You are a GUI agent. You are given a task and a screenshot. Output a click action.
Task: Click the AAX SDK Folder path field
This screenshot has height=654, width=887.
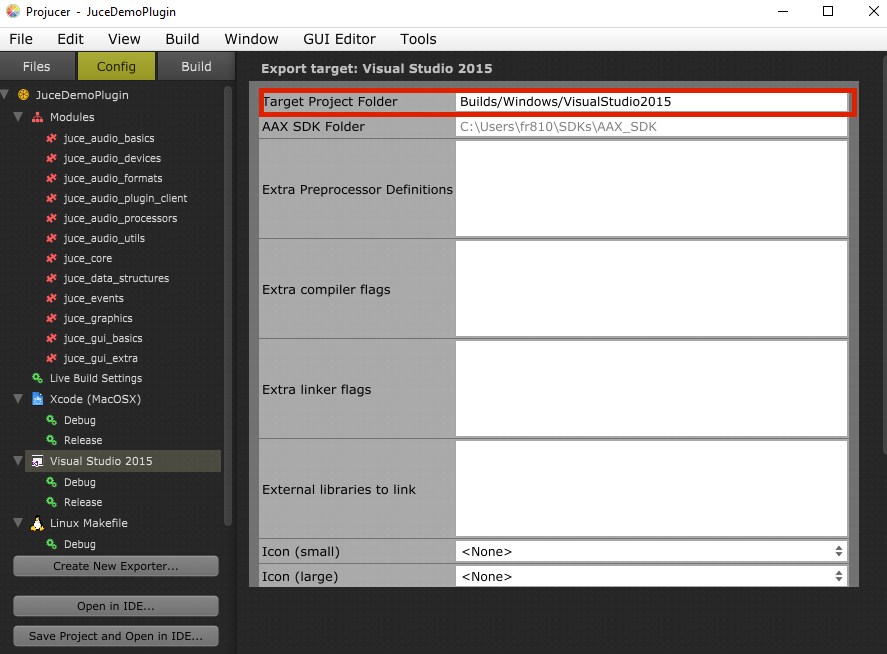point(651,127)
